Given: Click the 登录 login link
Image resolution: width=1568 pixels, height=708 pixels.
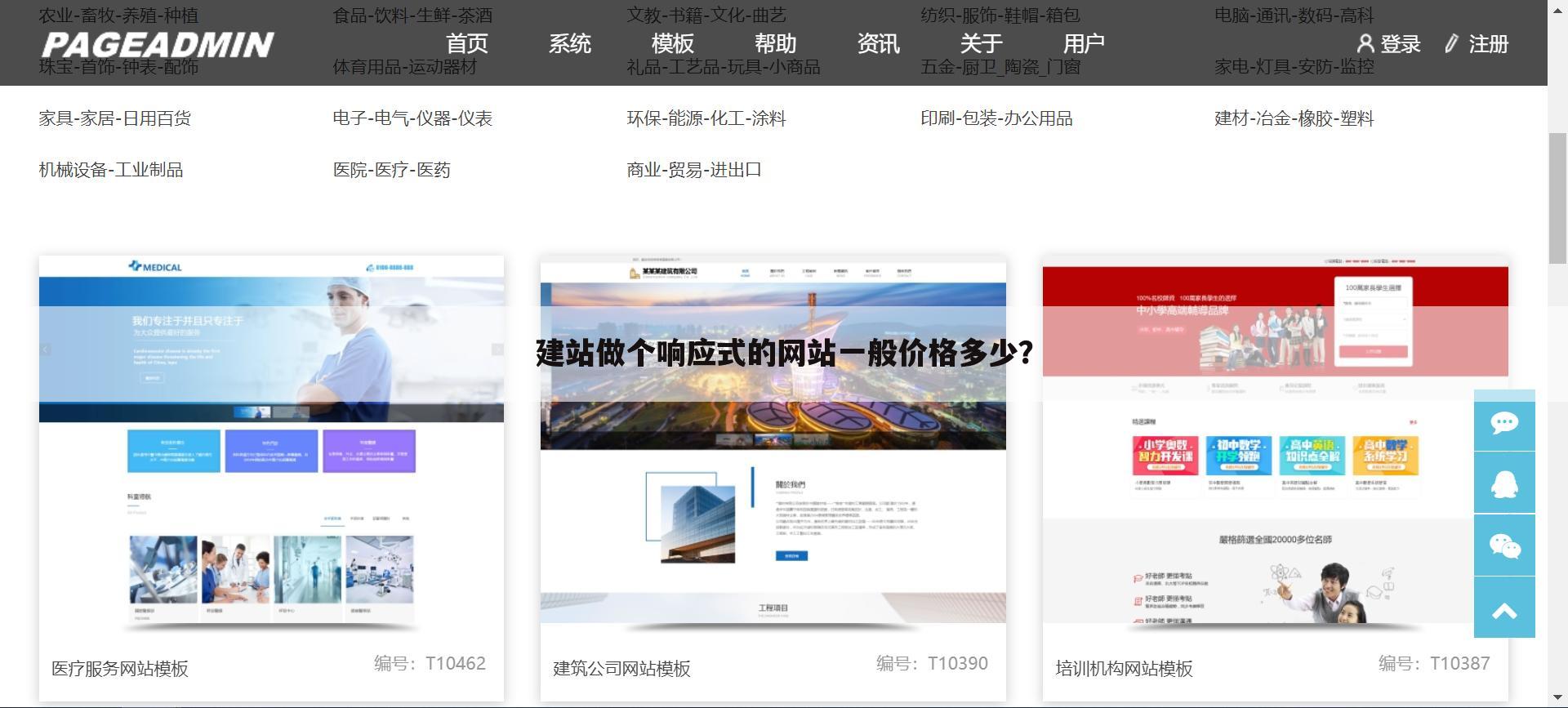Looking at the screenshot, I should point(1400,44).
